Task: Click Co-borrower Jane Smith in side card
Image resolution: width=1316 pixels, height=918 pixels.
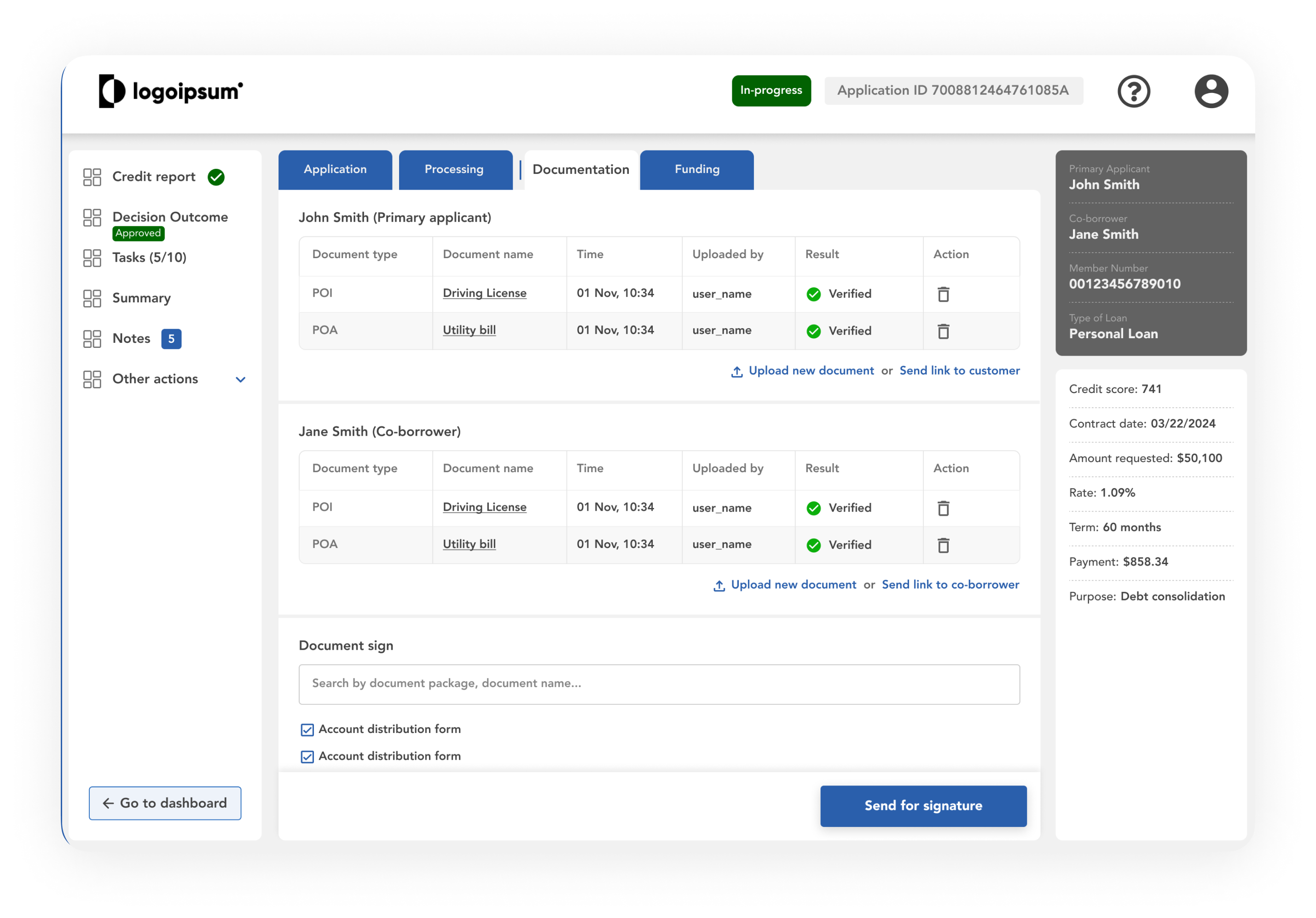Action: click(x=1103, y=227)
